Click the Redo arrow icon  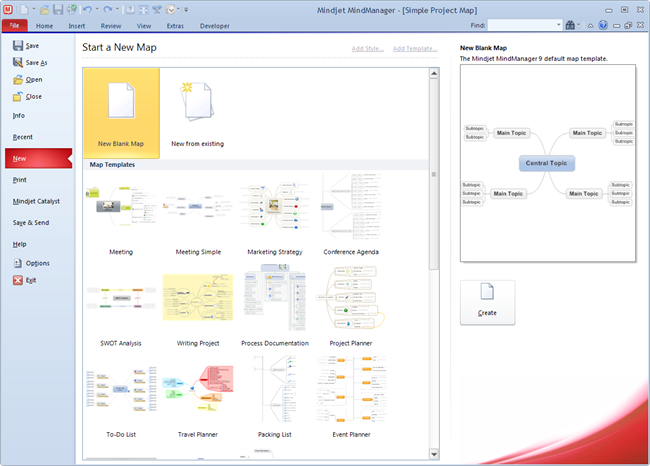pyautogui.click(x=108, y=9)
